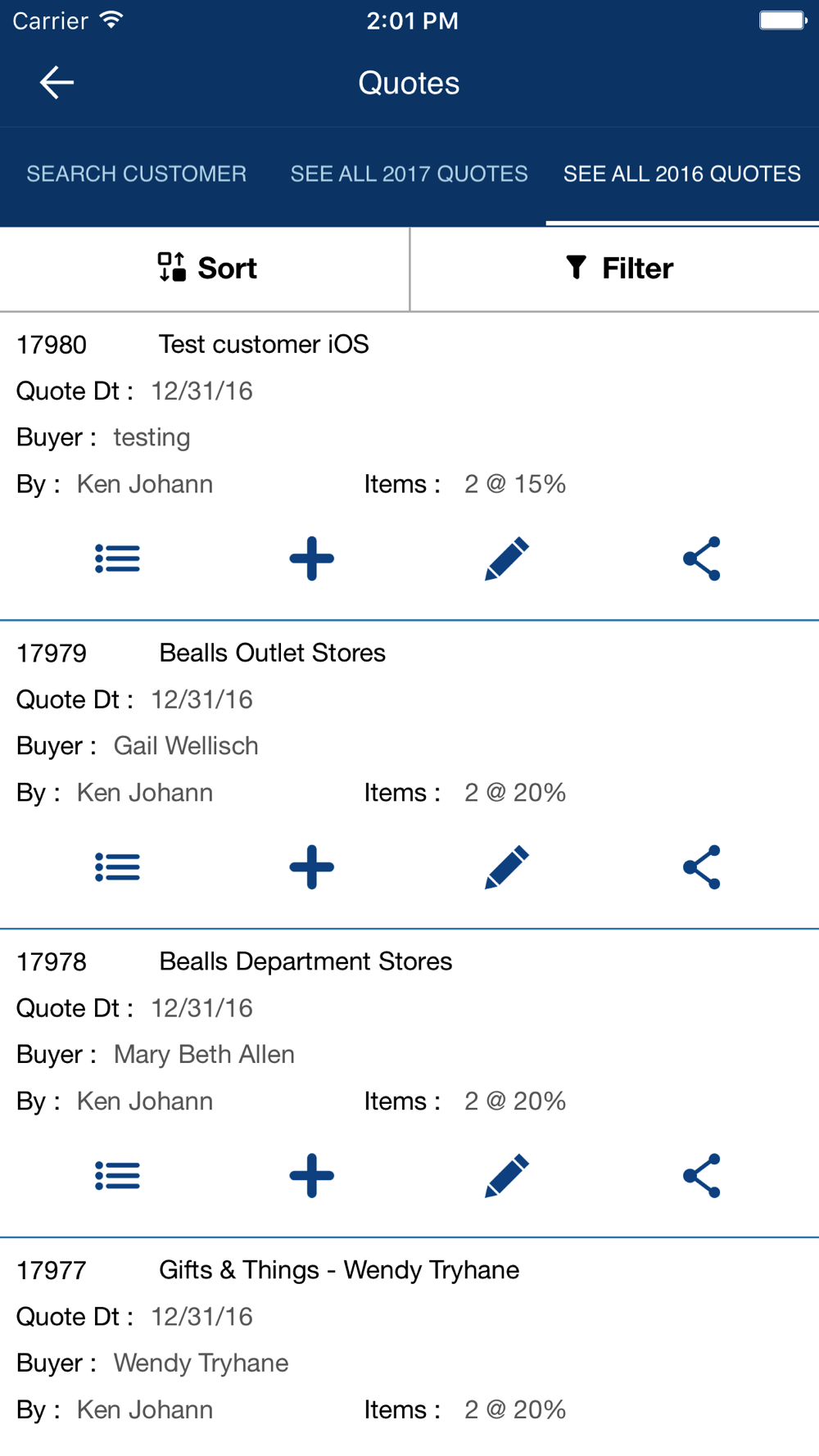Screen dimensions: 819x1456
Task: Select the Test customer iOS quote title
Action: coord(264,345)
